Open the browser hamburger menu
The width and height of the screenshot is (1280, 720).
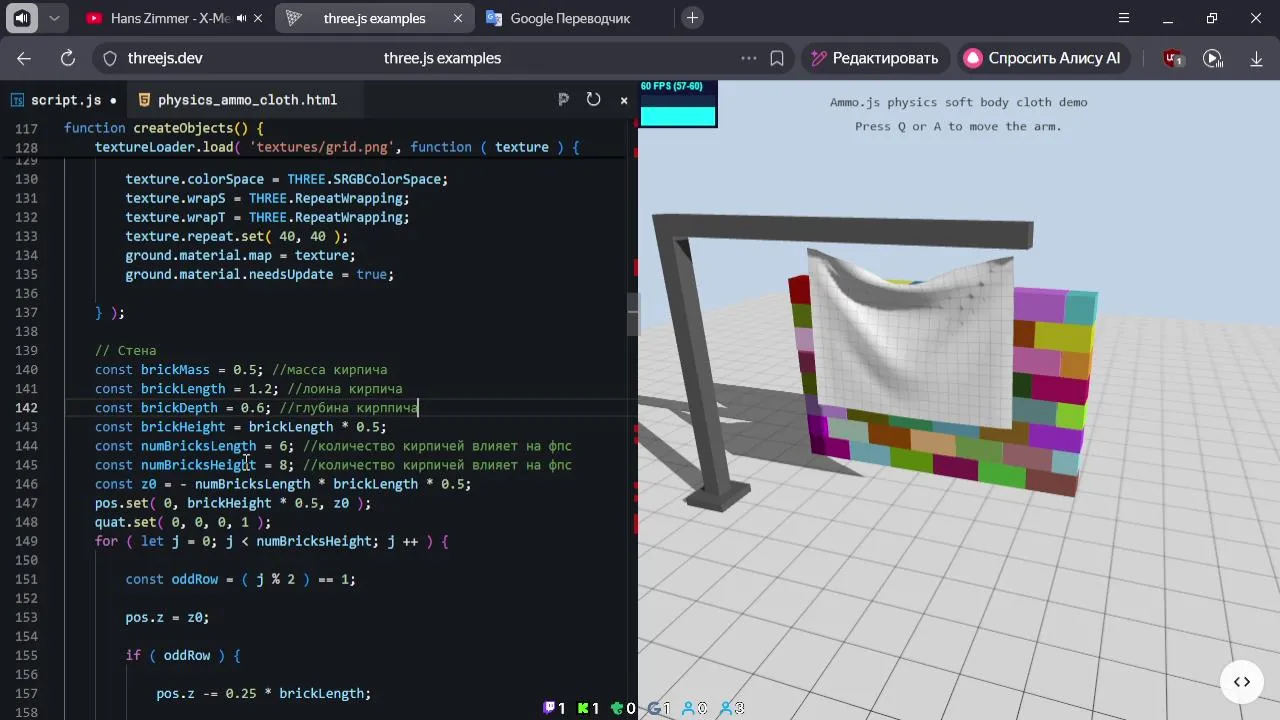tap(1124, 18)
